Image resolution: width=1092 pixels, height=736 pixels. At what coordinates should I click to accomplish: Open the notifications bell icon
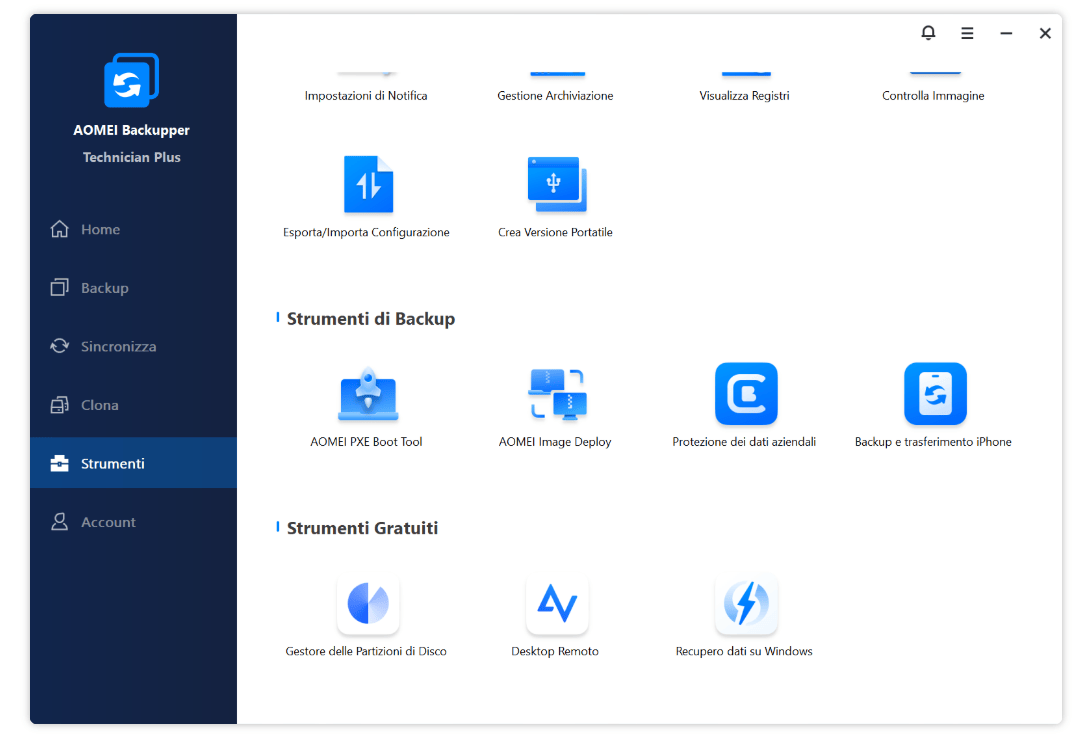click(928, 33)
